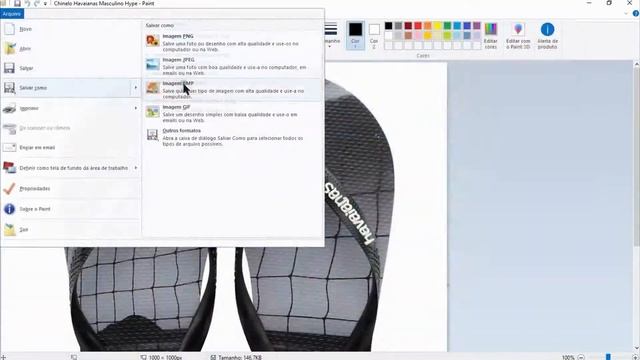Click the Novo (new file) menu item

71,29
